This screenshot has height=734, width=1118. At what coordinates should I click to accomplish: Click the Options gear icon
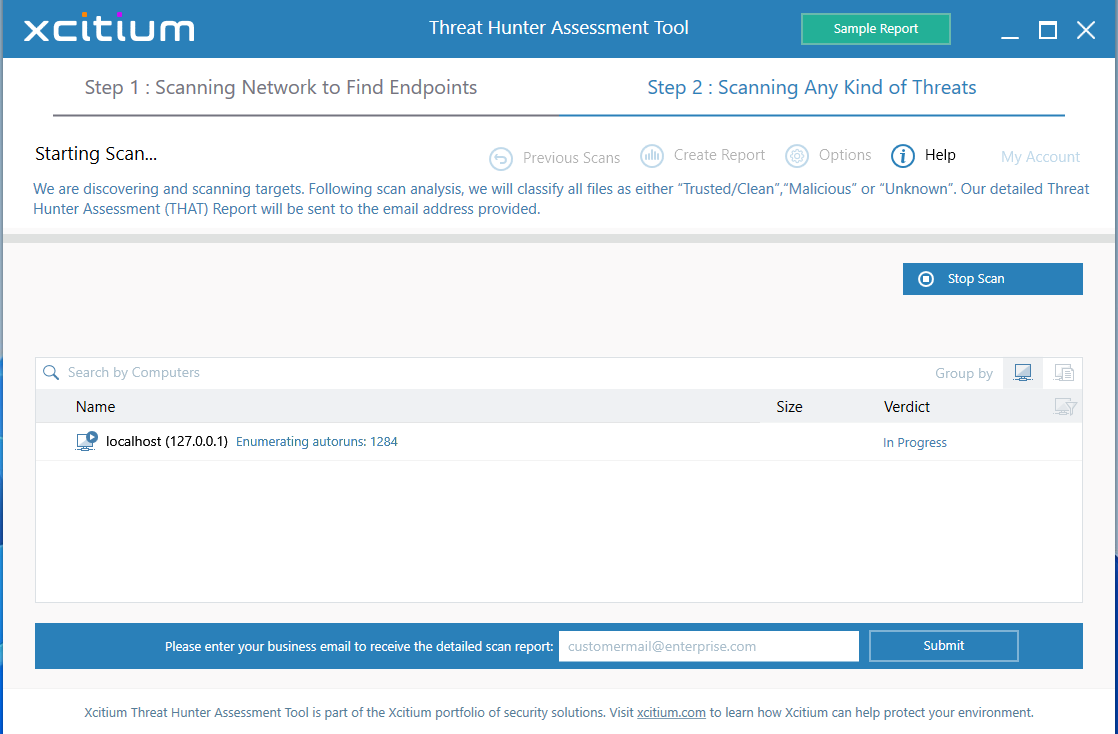796,156
